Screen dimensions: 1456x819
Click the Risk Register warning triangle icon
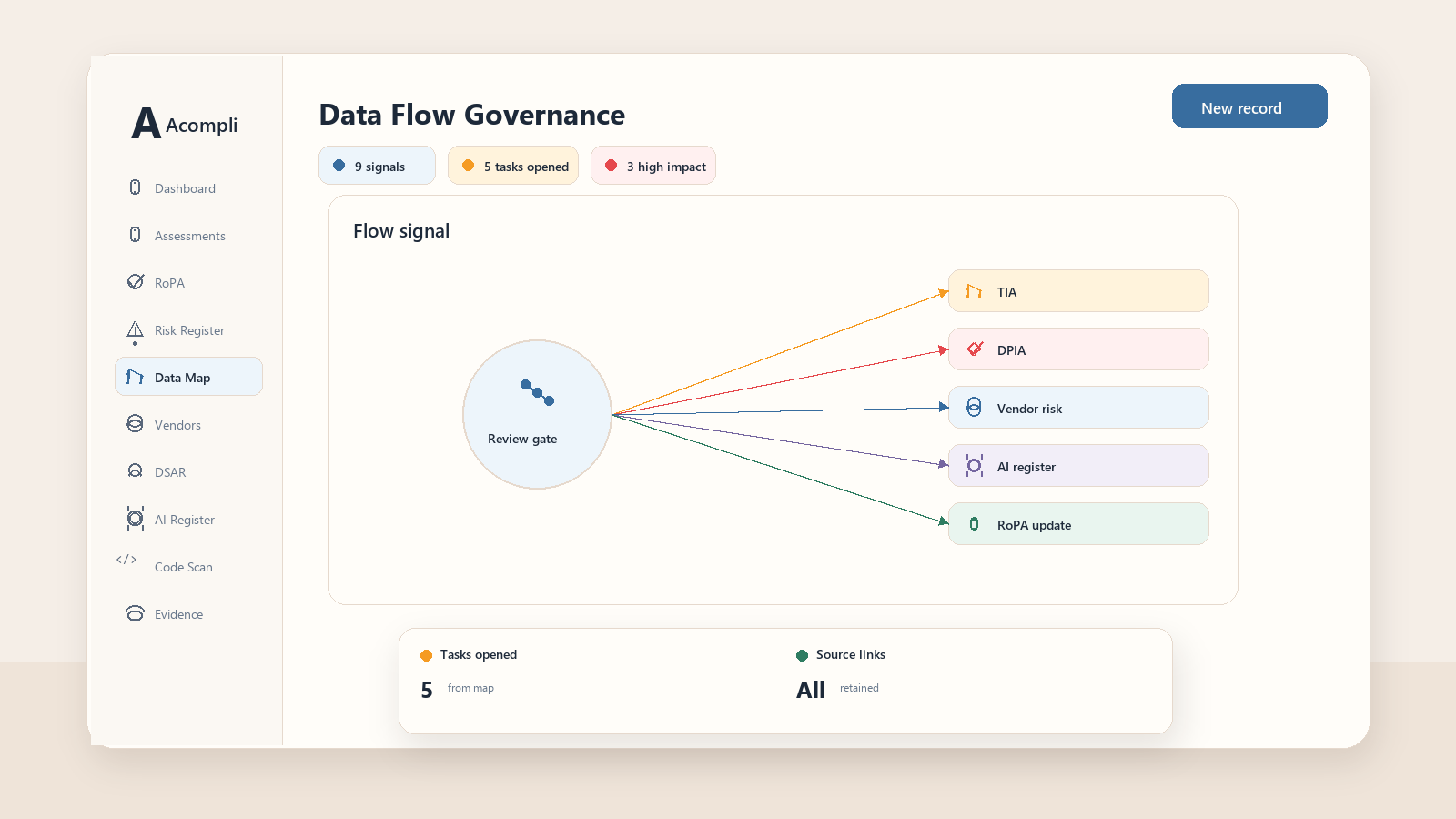tap(135, 331)
